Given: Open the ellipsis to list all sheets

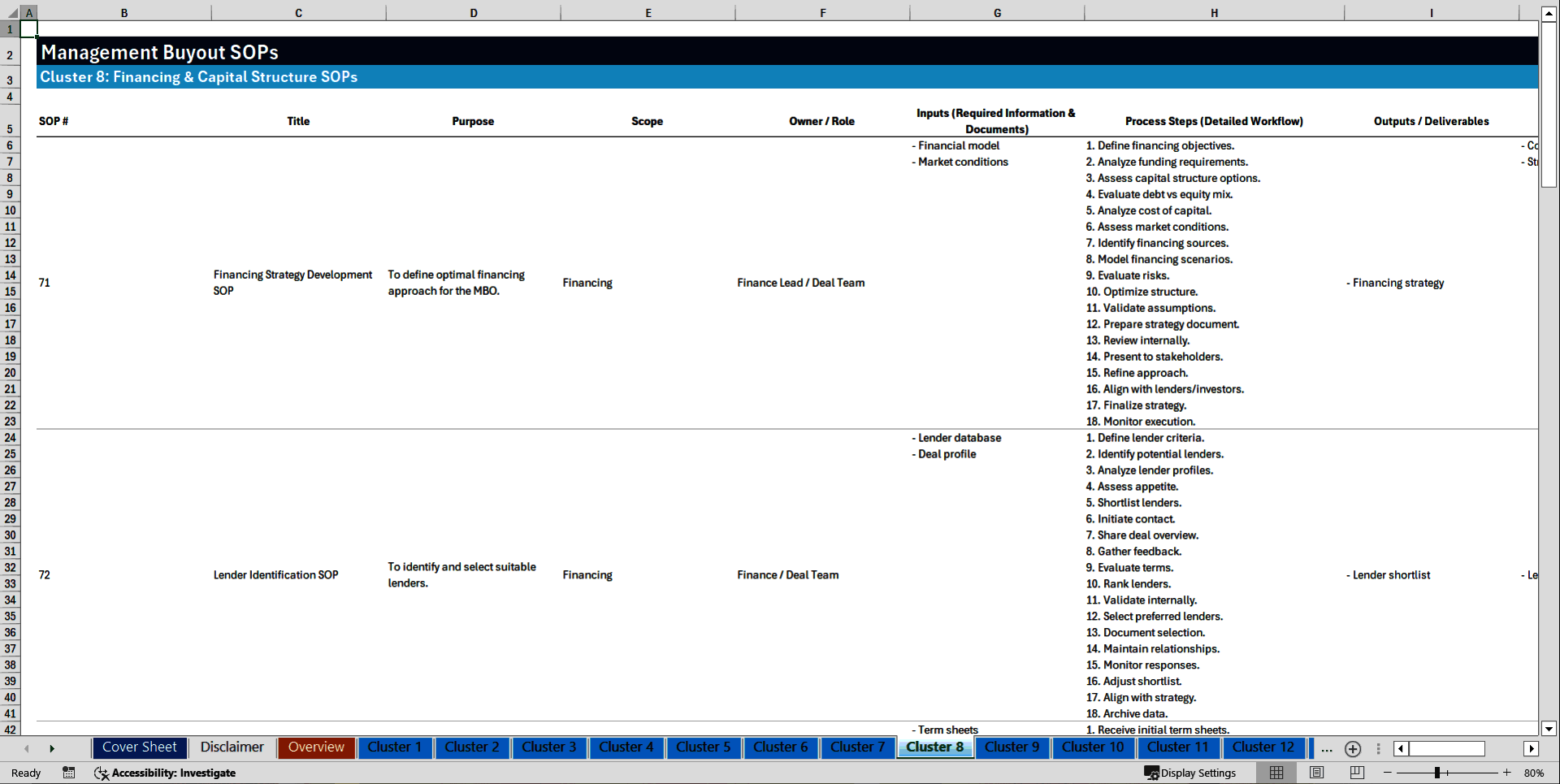Looking at the screenshot, I should [x=1327, y=749].
